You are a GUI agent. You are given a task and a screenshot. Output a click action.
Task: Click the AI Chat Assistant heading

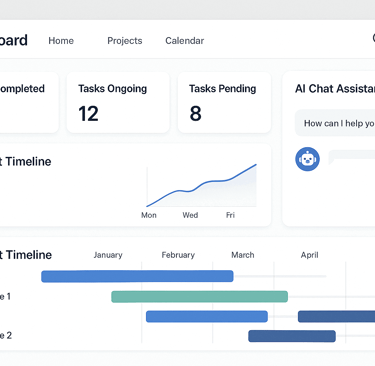click(335, 89)
